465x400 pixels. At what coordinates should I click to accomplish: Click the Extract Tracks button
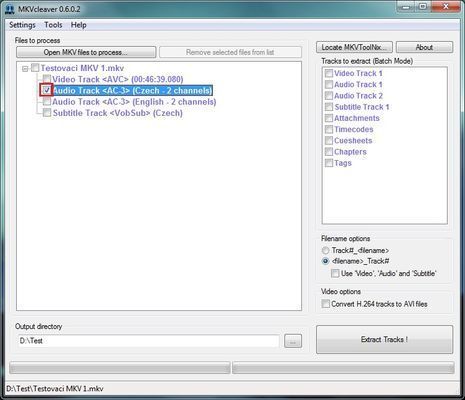click(384, 339)
